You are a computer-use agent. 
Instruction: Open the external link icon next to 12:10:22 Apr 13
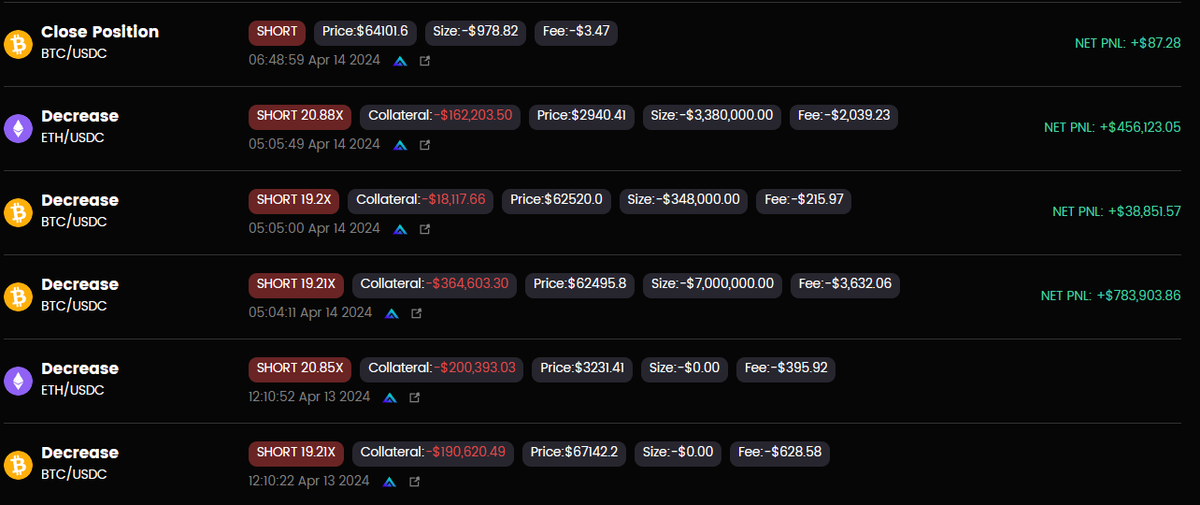pyautogui.click(x=415, y=481)
